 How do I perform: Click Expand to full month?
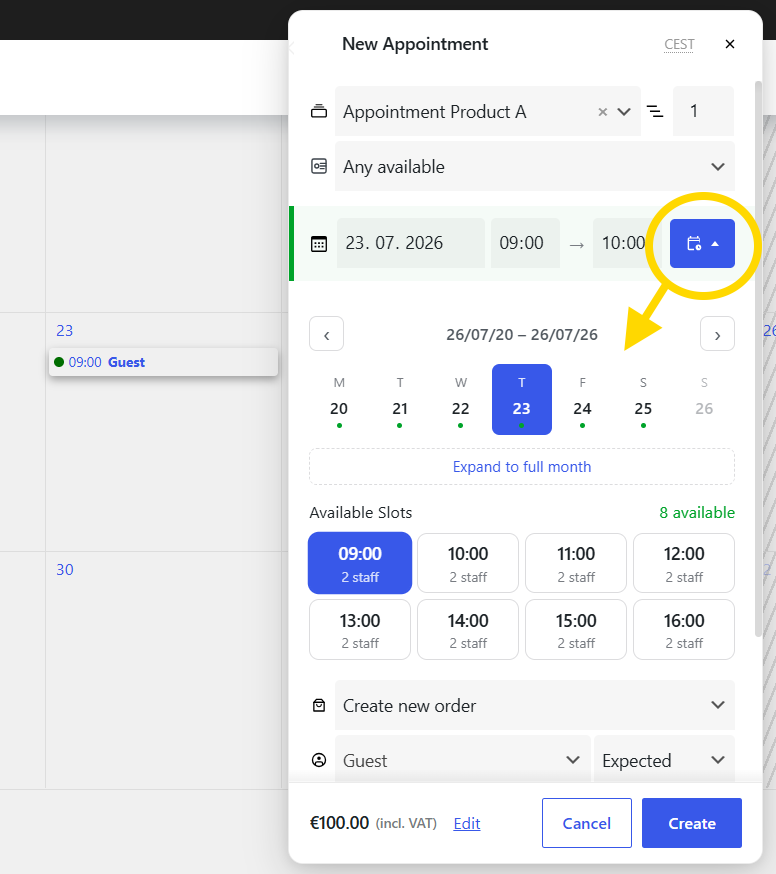coord(522,467)
